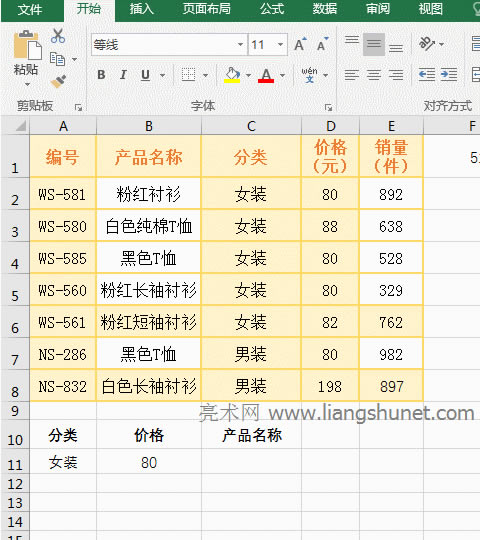This screenshot has height=540, width=480.
Task: Switch to the 公式 tab
Action: [272, 9]
